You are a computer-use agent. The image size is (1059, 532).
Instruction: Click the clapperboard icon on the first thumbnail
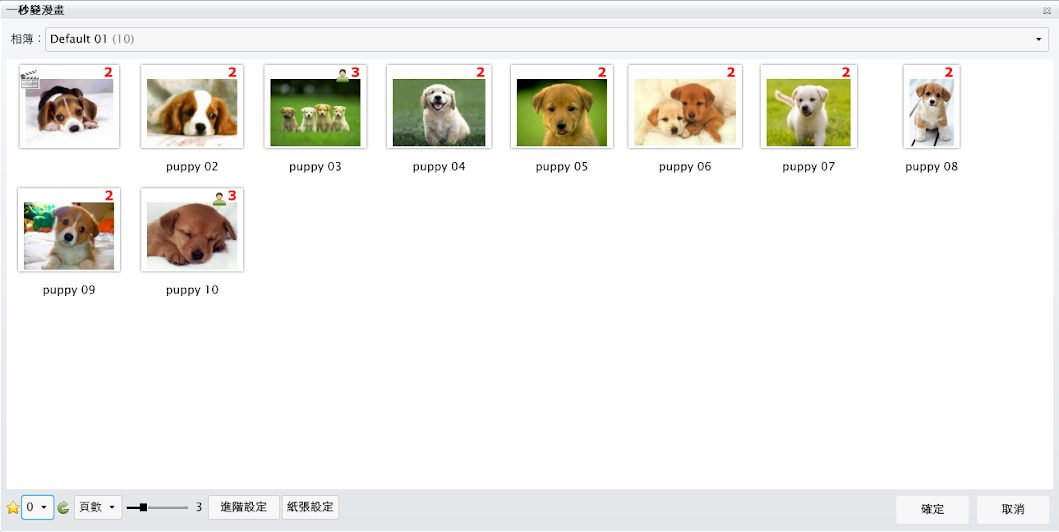29,80
